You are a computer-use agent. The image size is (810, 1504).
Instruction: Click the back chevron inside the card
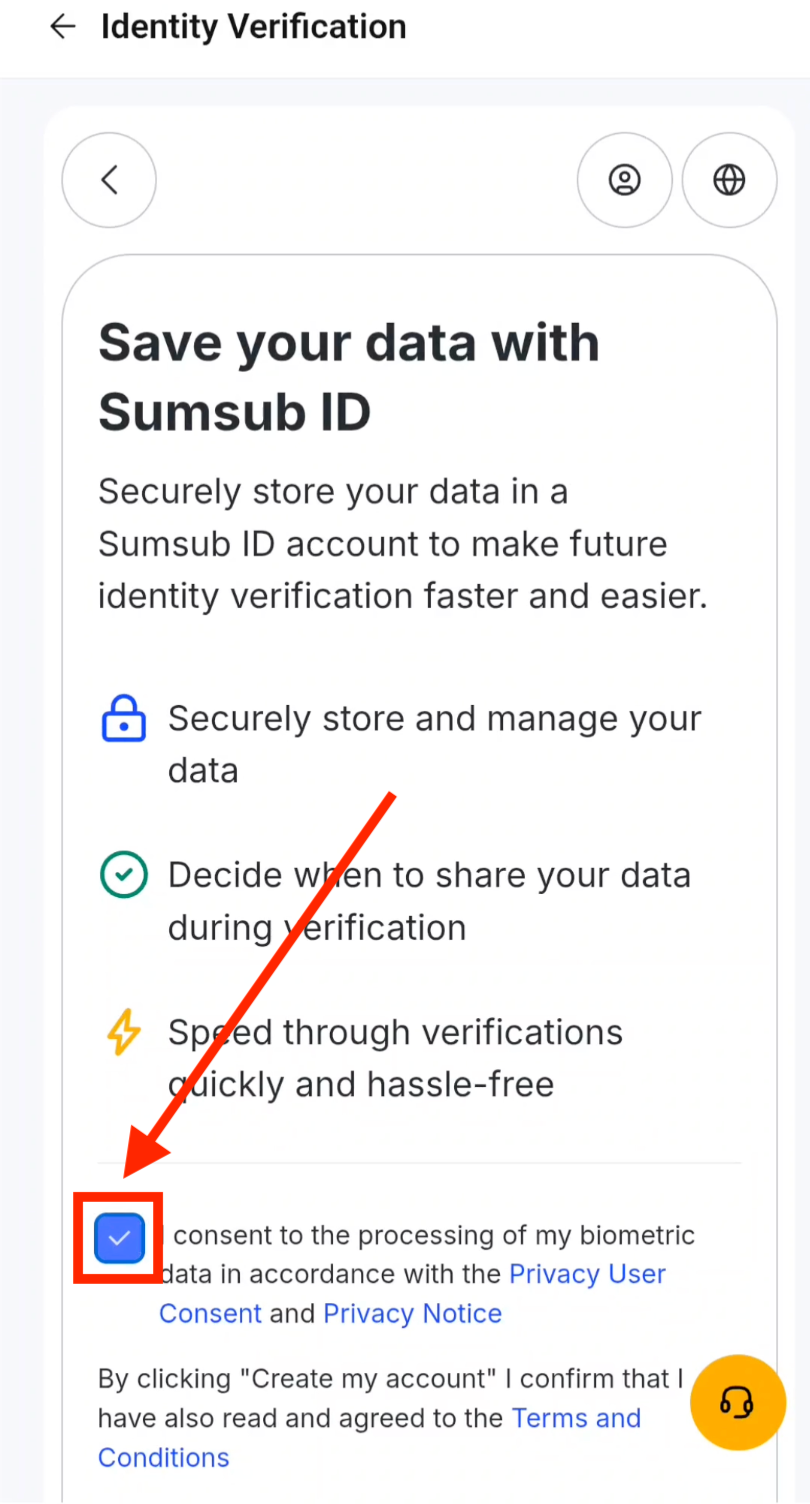(x=108, y=180)
